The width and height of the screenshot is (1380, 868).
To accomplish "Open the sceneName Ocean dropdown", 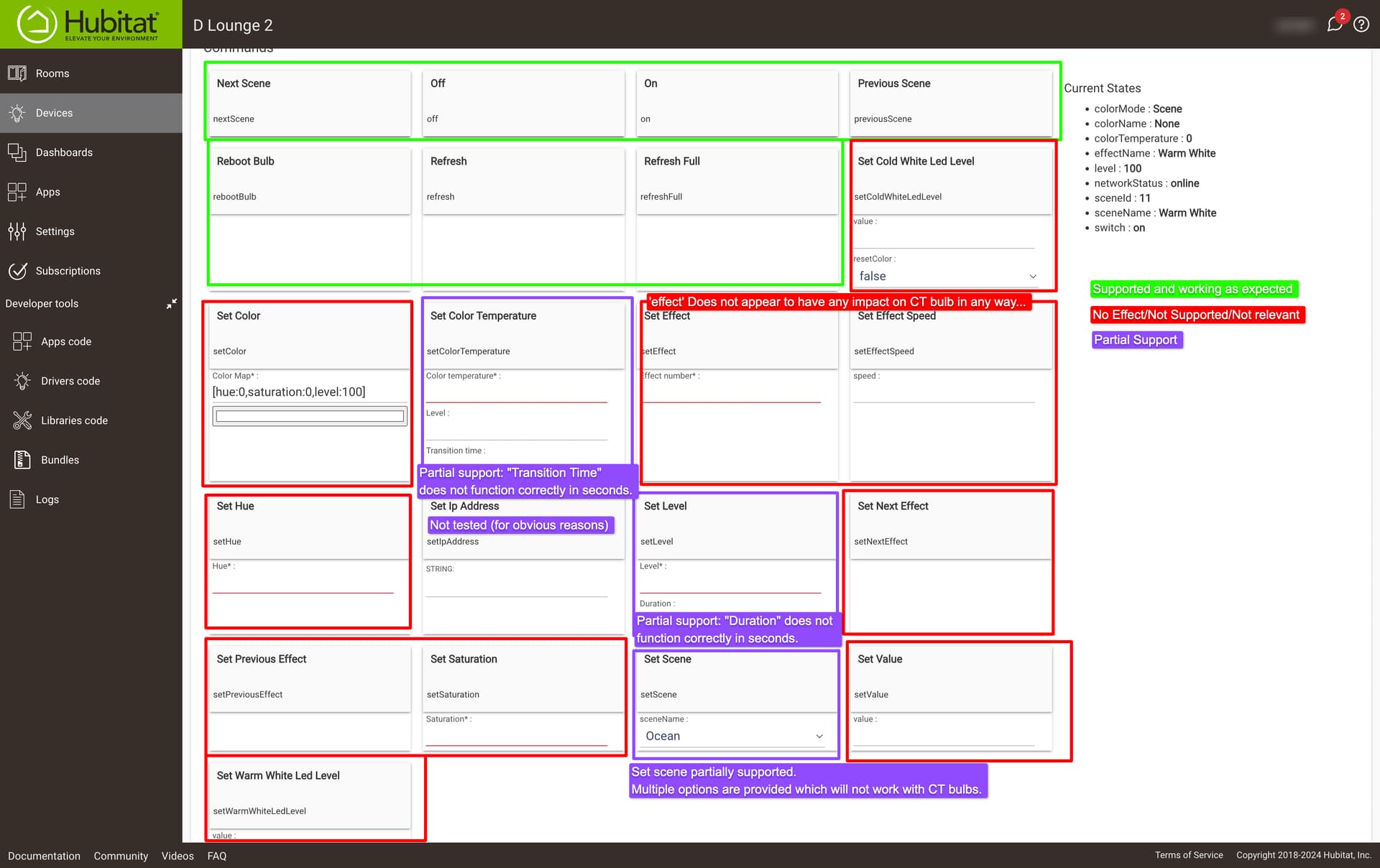I will 733,737.
